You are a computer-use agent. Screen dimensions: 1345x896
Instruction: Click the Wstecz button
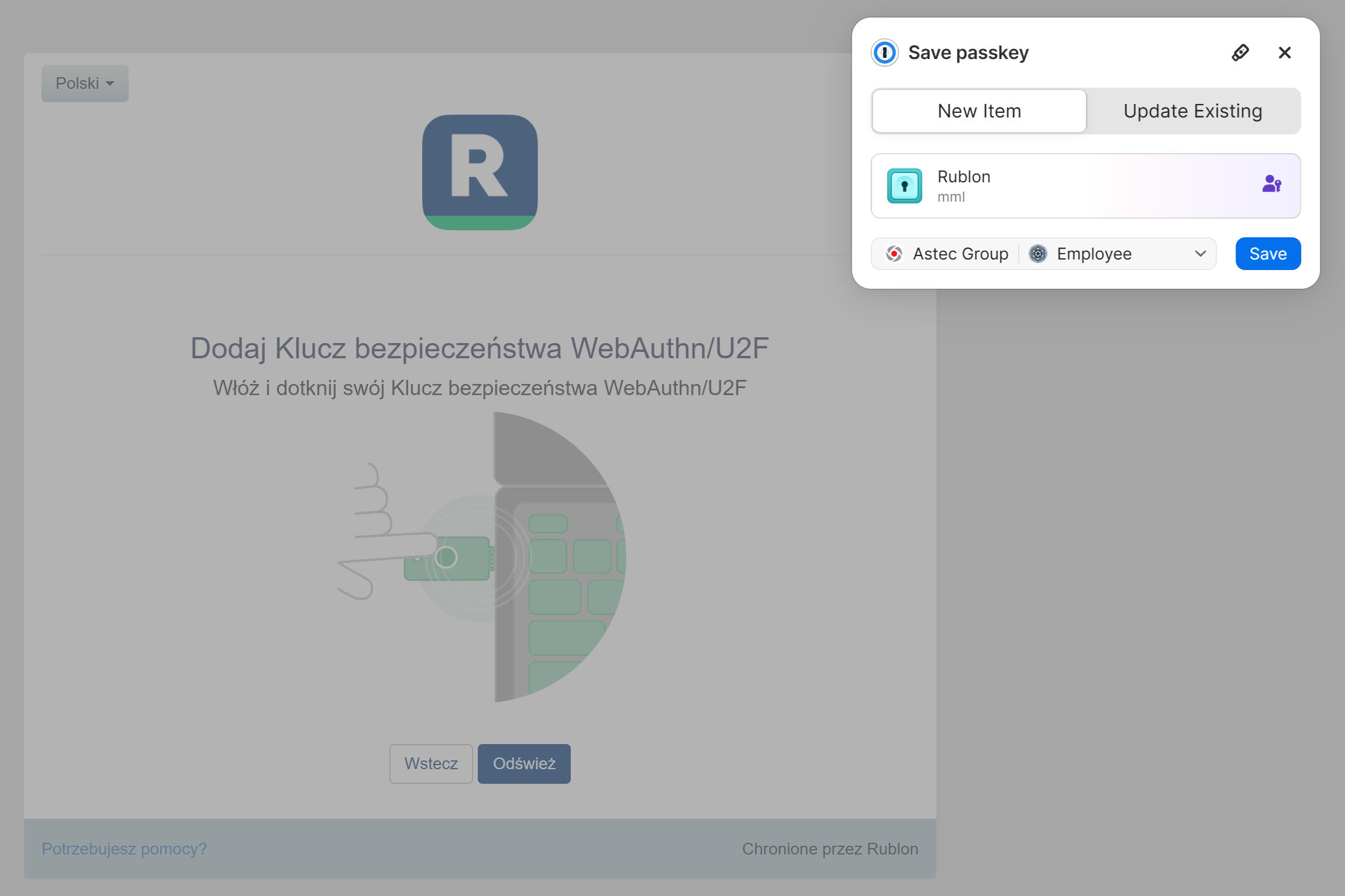point(431,763)
